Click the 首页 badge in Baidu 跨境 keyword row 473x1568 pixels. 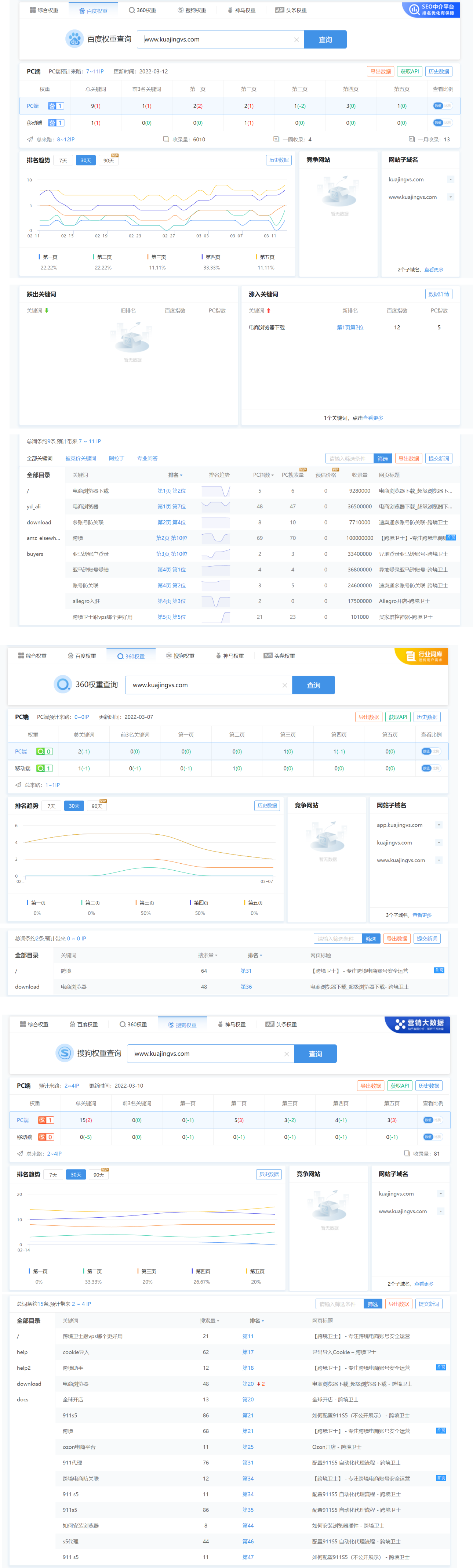451,538
